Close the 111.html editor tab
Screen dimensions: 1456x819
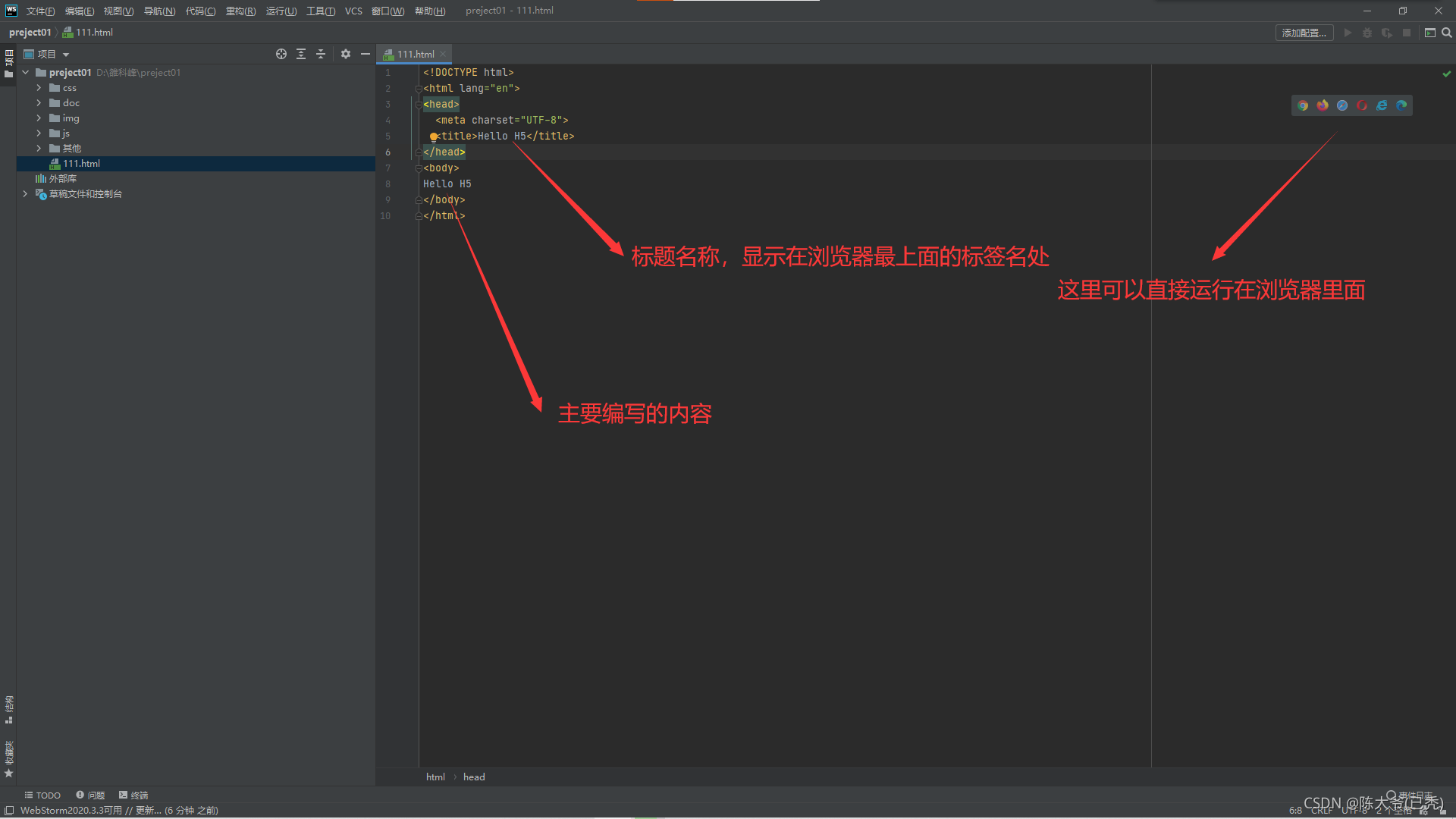(x=443, y=54)
